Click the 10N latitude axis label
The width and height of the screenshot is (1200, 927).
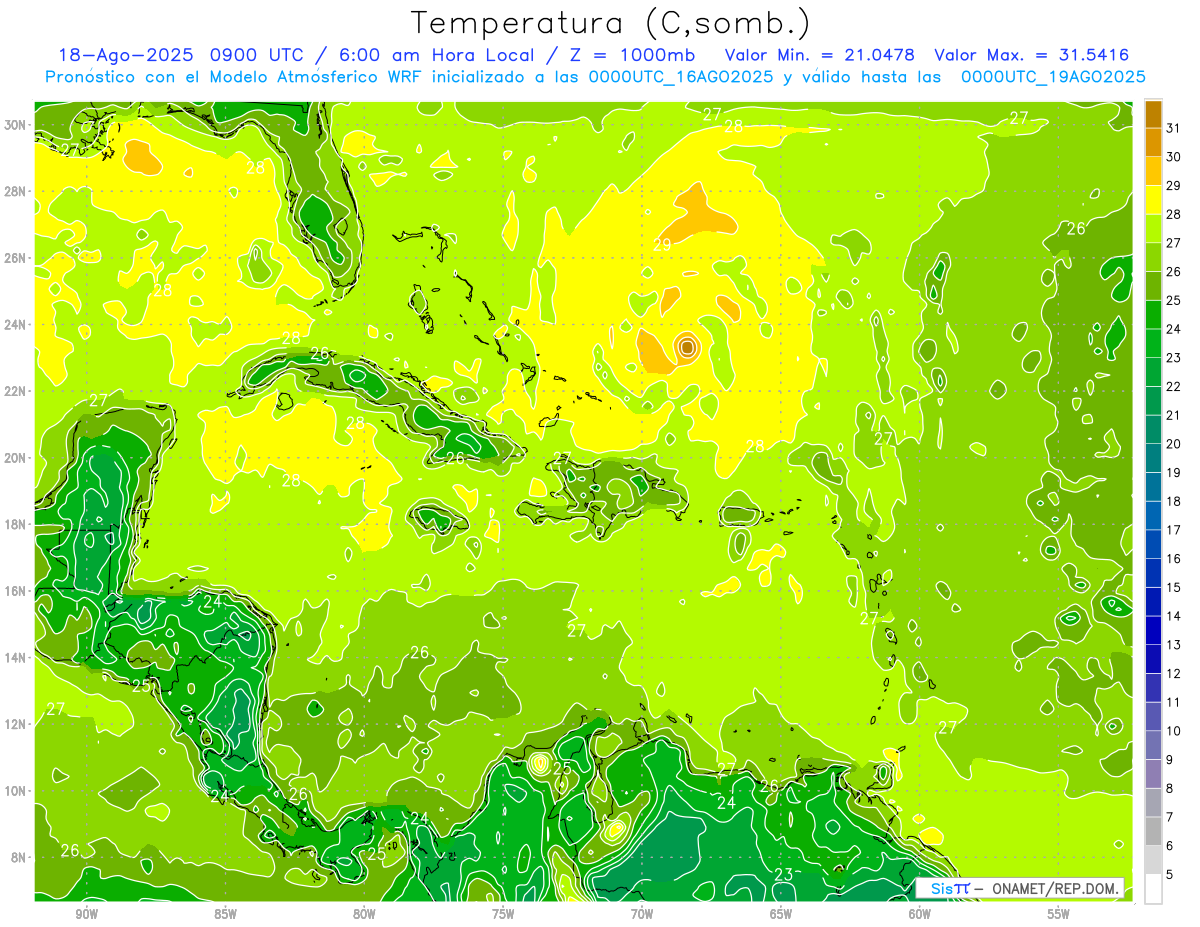click(x=17, y=791)
